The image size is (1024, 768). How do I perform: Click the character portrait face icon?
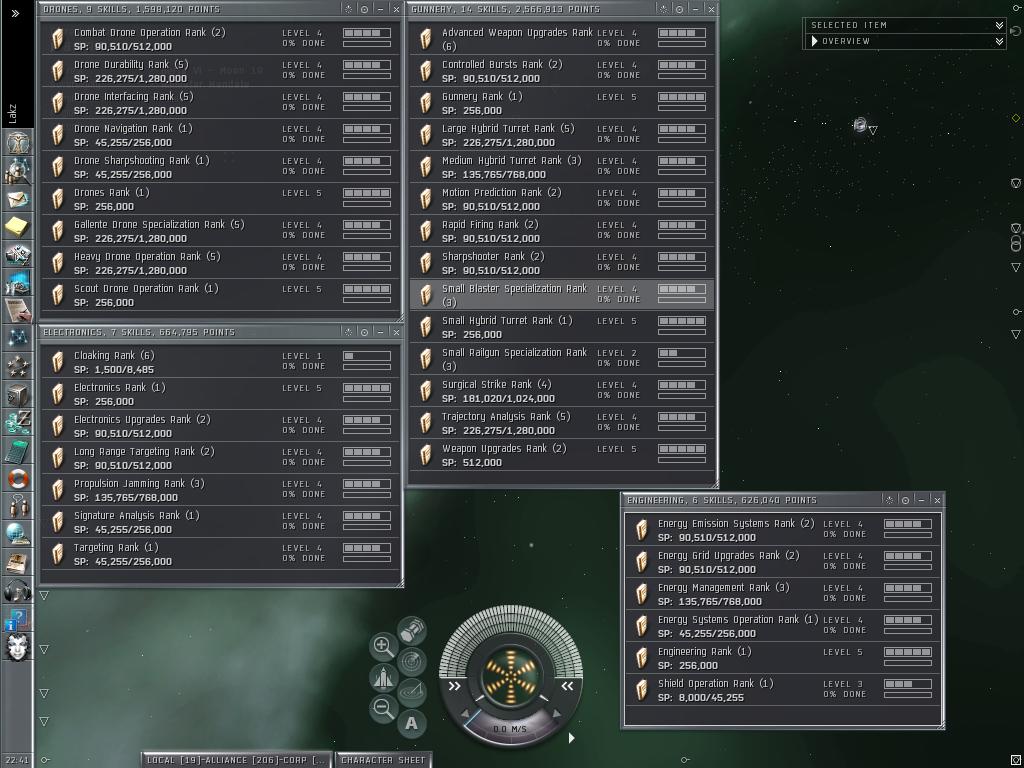point(18,647)
